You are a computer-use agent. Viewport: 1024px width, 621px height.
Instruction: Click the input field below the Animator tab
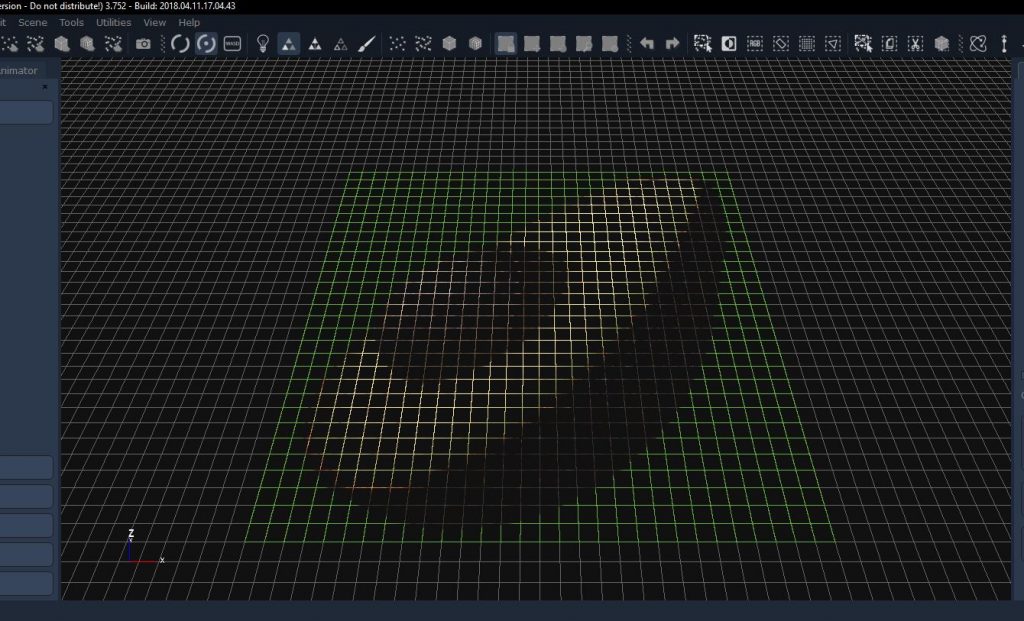pyautogui.click(x=27, y=111)
